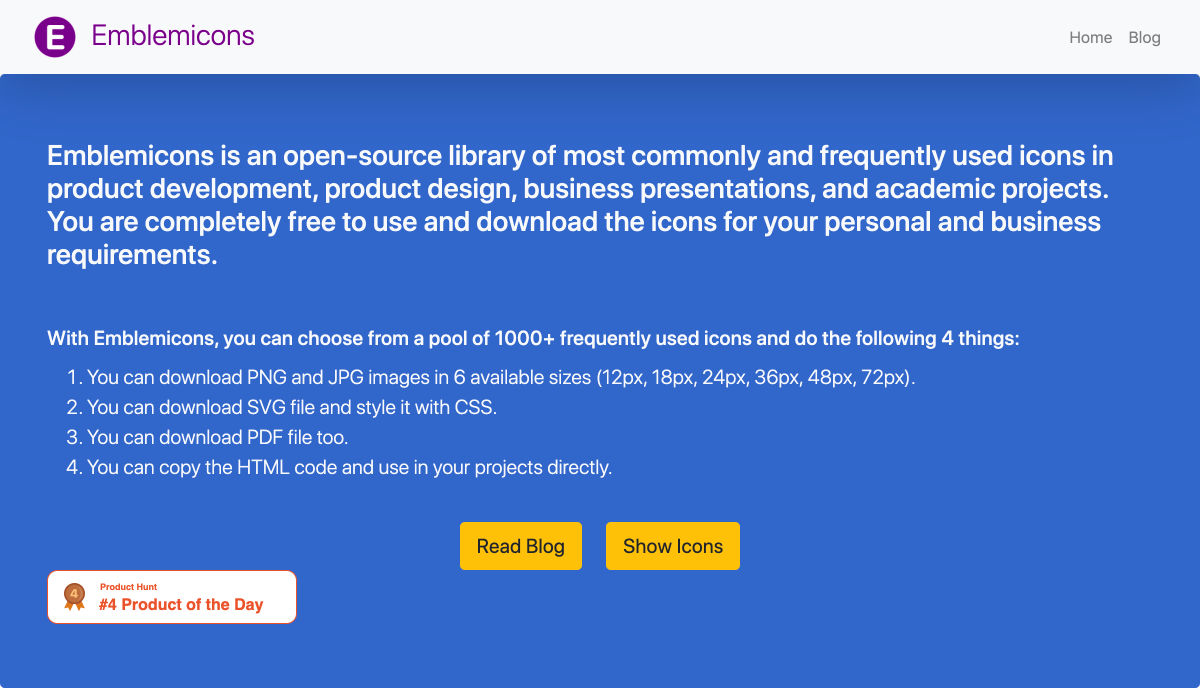Viewport: 1200px width, 698px height.
Task: Click the #4 Product of the Day text
Action: pyautogui.click(x=181, y=604)
